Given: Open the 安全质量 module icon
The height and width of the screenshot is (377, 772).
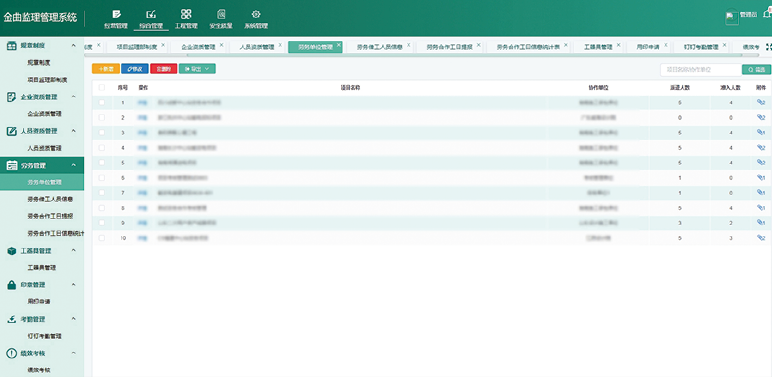Looking at the screenshot, I should 221,15.
